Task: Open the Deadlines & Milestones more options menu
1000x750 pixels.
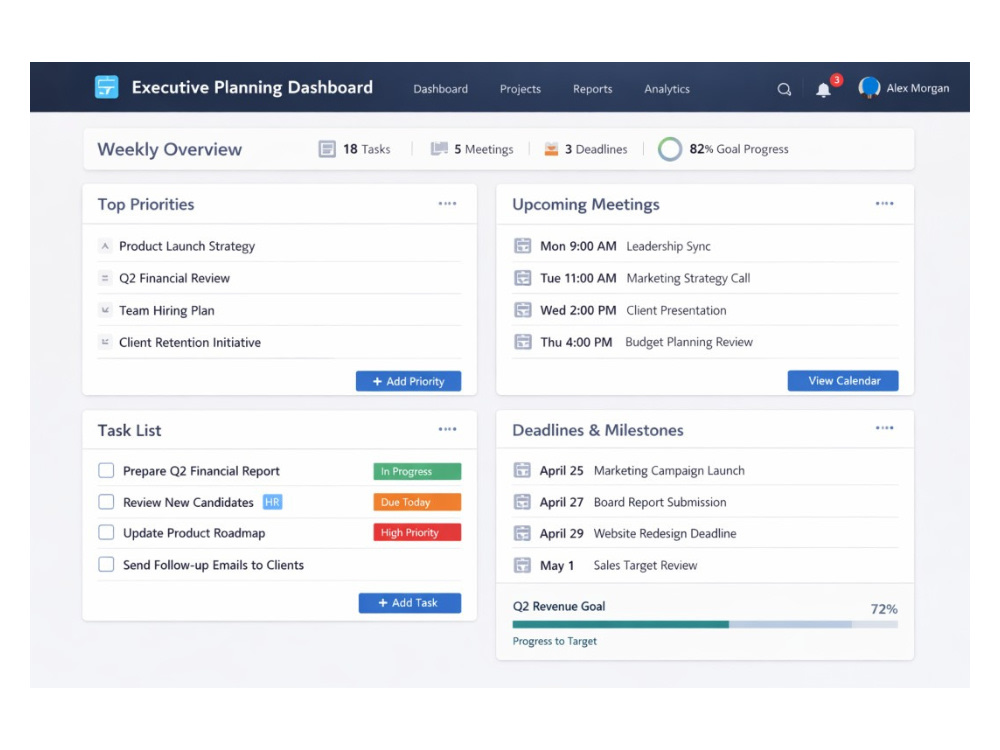Action: pos(884,428)
